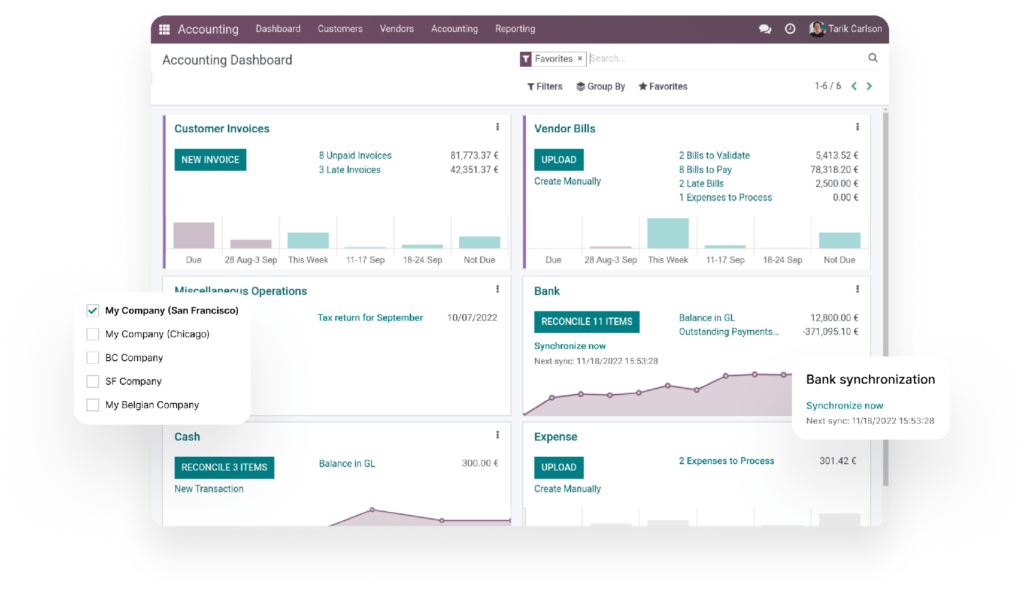Viewport: 1024px width, 589px height.
Task: Click Tarik Carlson user avatar
Action: click(816, 29)
